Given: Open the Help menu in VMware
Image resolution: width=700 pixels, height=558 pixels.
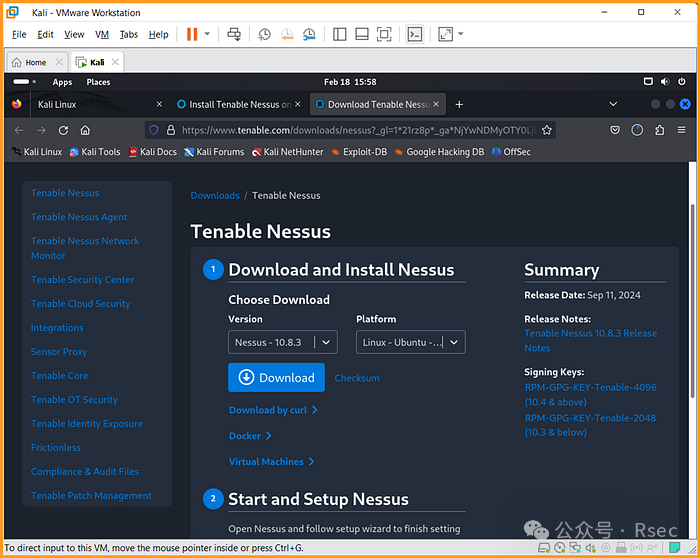Looking at the screenshot, I should (x=158, y=34).
